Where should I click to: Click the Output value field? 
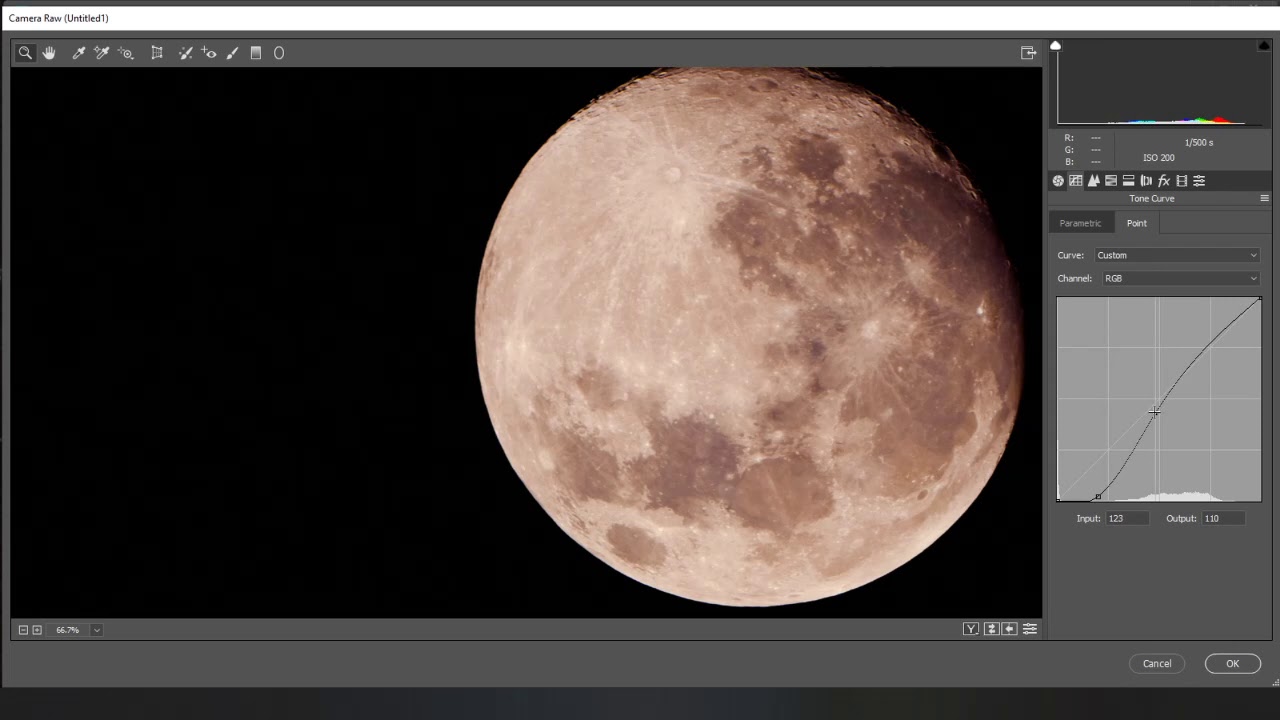(x=1223, y=519)
